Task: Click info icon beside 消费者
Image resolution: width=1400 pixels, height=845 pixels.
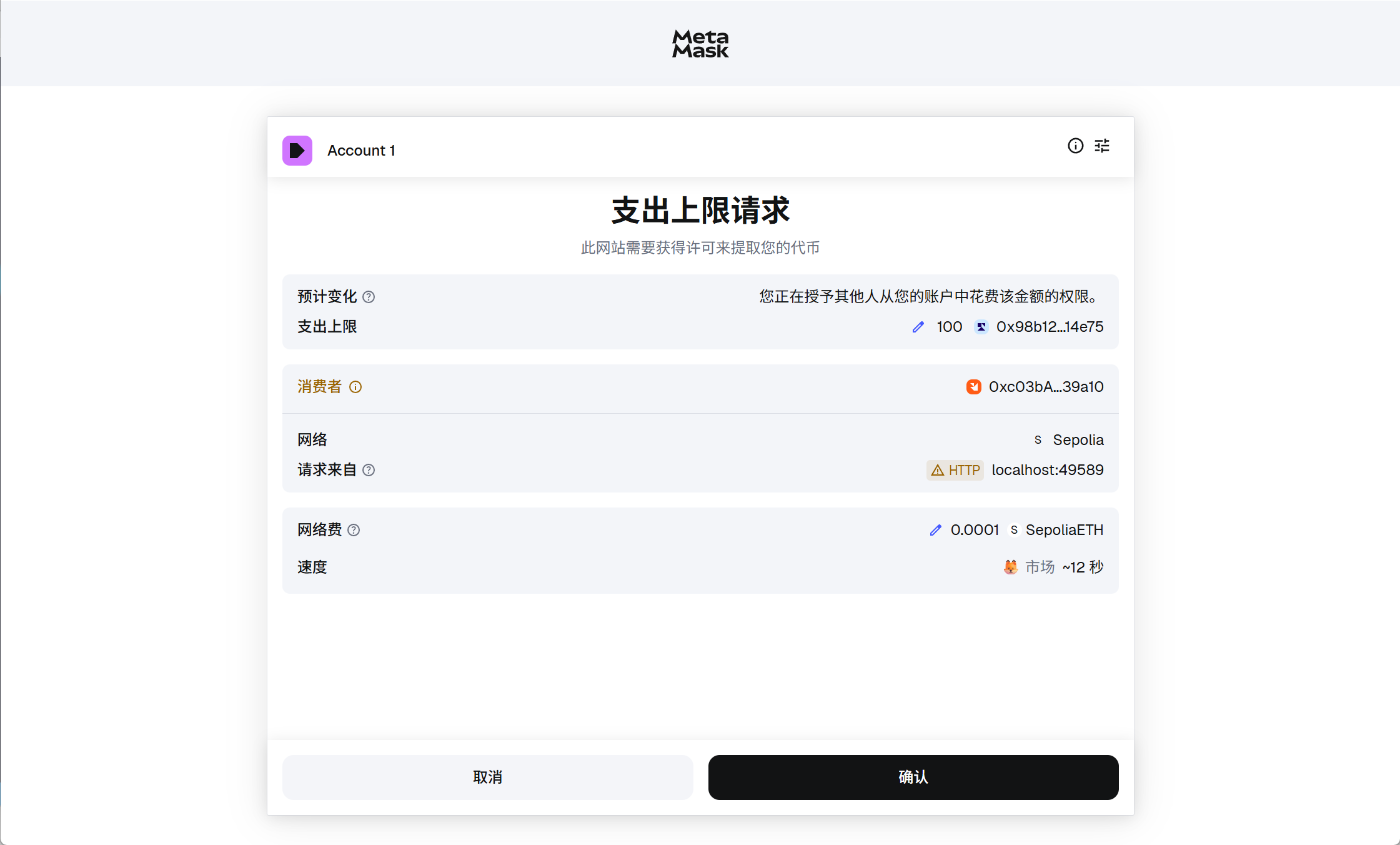Action: 355,387
